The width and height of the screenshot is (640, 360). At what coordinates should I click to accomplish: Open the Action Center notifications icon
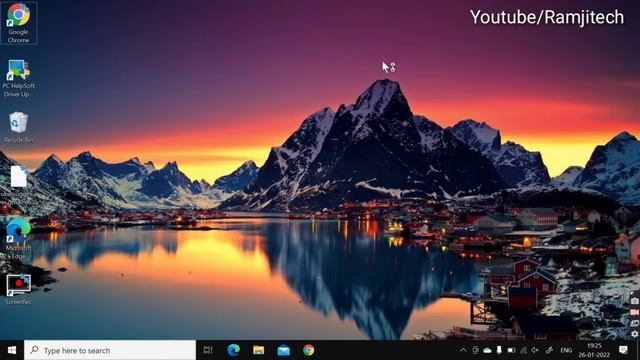coord(623,350)
